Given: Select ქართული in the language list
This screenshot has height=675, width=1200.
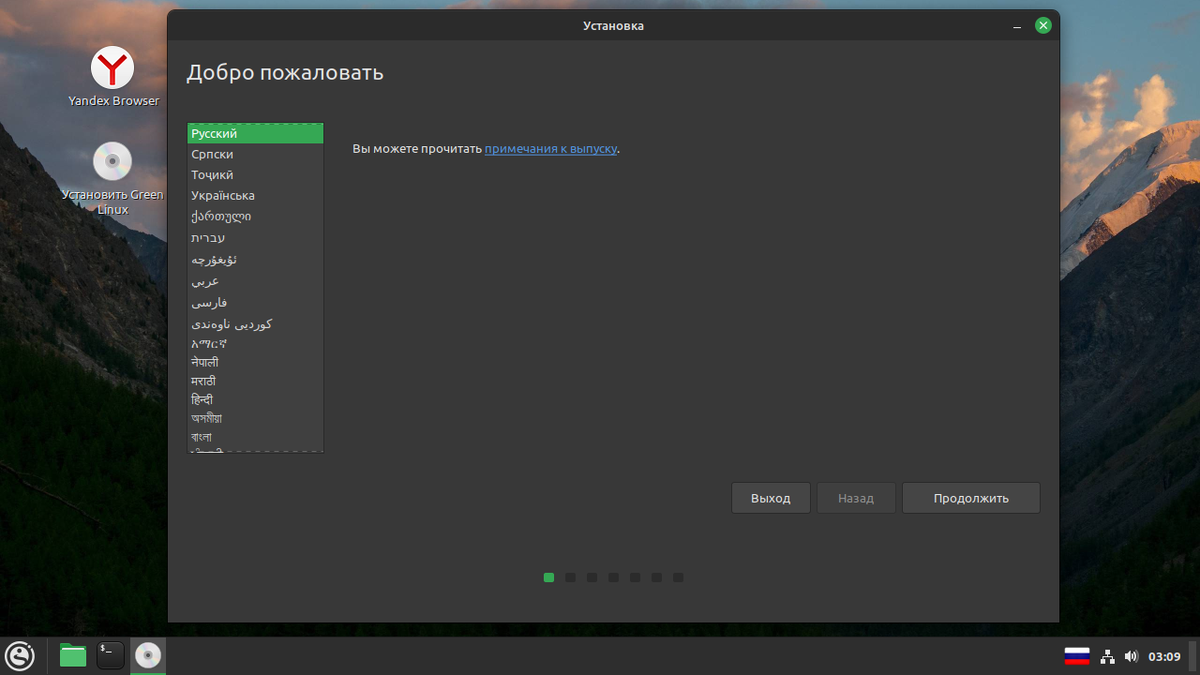Looking at the screenshot, I should (256, 217).
